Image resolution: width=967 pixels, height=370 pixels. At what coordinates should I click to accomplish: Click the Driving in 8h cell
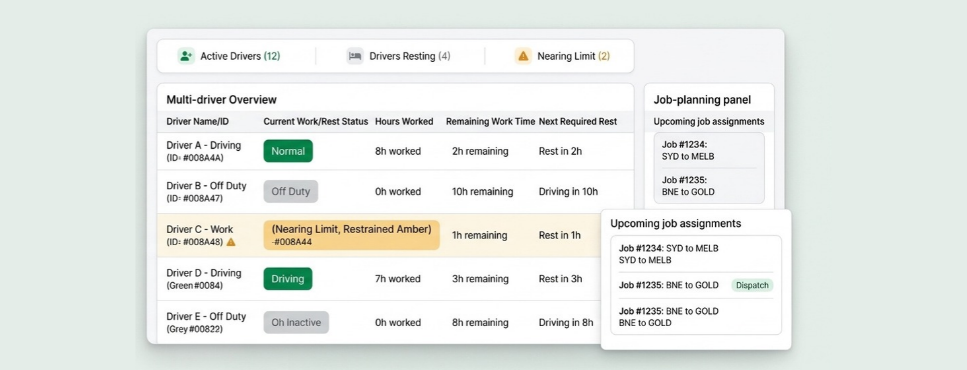pyautogui.click(x=566, y=323)
